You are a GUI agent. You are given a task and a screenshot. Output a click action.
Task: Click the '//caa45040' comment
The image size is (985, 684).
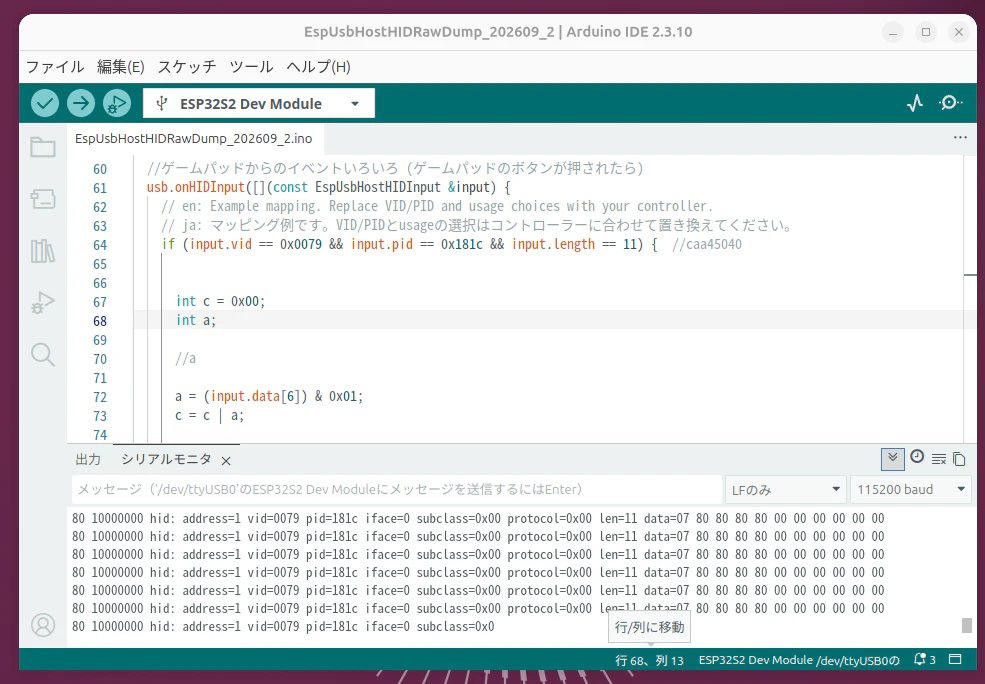(707, 244)
